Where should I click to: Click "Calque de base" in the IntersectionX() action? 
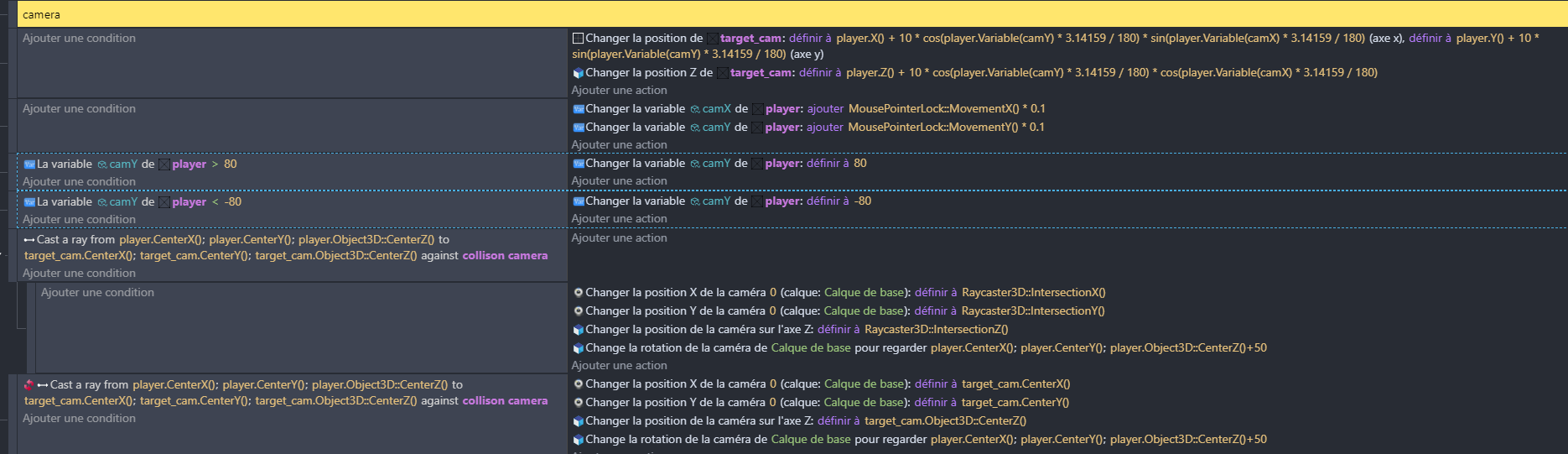[864, 293]
